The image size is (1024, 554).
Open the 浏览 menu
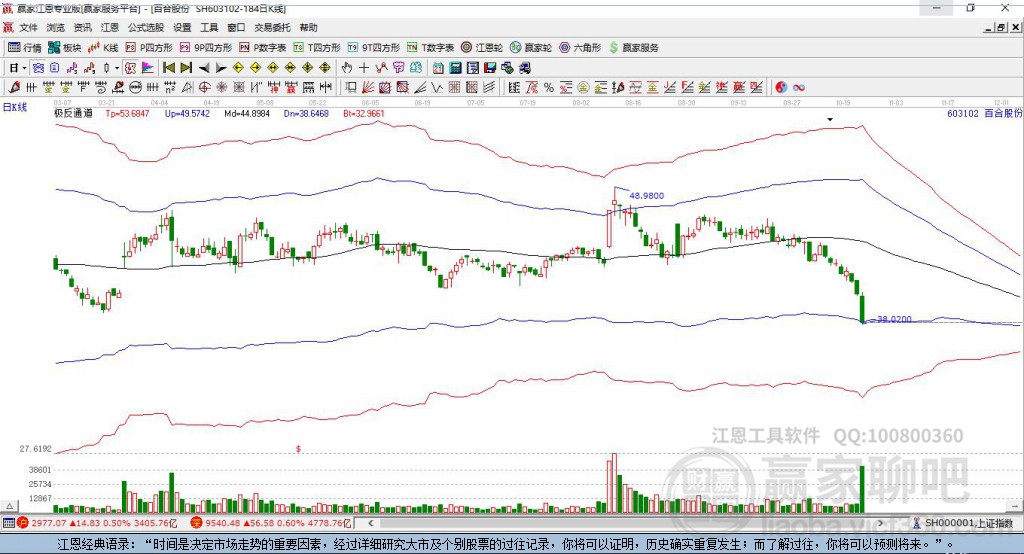tap(56, 27)
